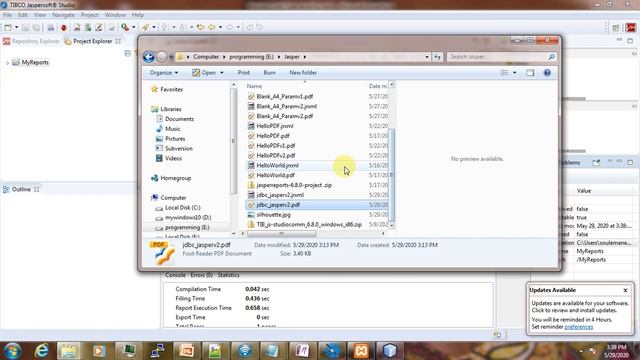Switch to Repository Explorer tab
The width and height of the screenshot is (640, 360).
(x=31, y=41)
